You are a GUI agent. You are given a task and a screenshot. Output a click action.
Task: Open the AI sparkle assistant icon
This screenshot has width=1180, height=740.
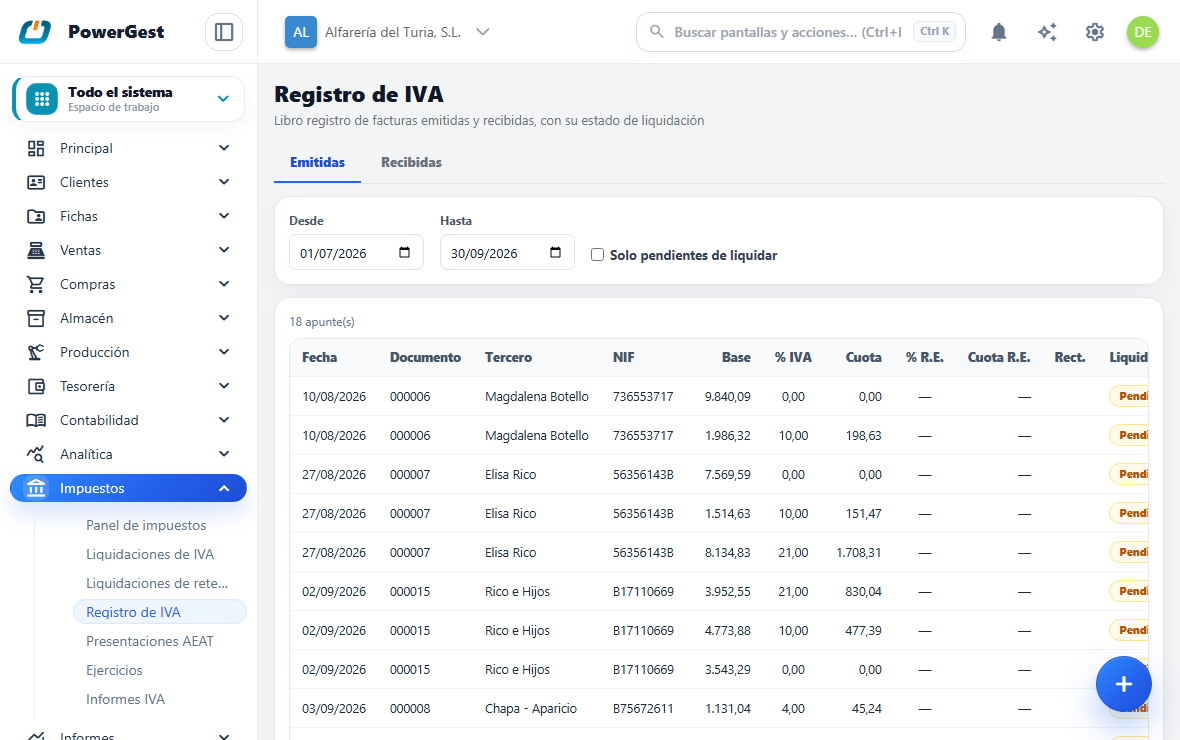pyautogui.click(x=1047, y=32)
